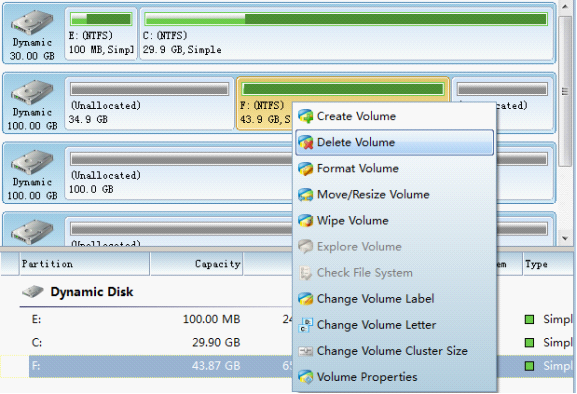This screenshot has height=394, width=577.
Task: Choose Create Volume from context menu
Action: tap(394, 116)
